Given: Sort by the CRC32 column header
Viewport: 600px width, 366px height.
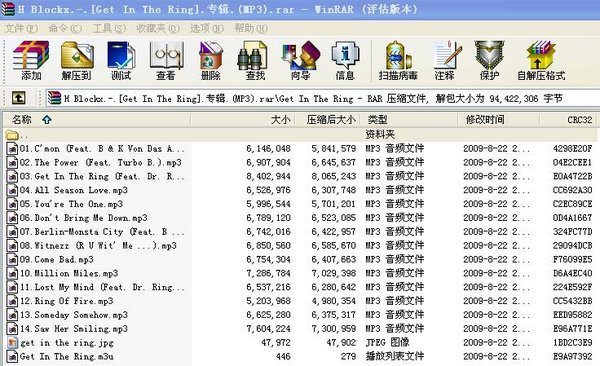Looking at the screenshot, I should click(569, 120).
